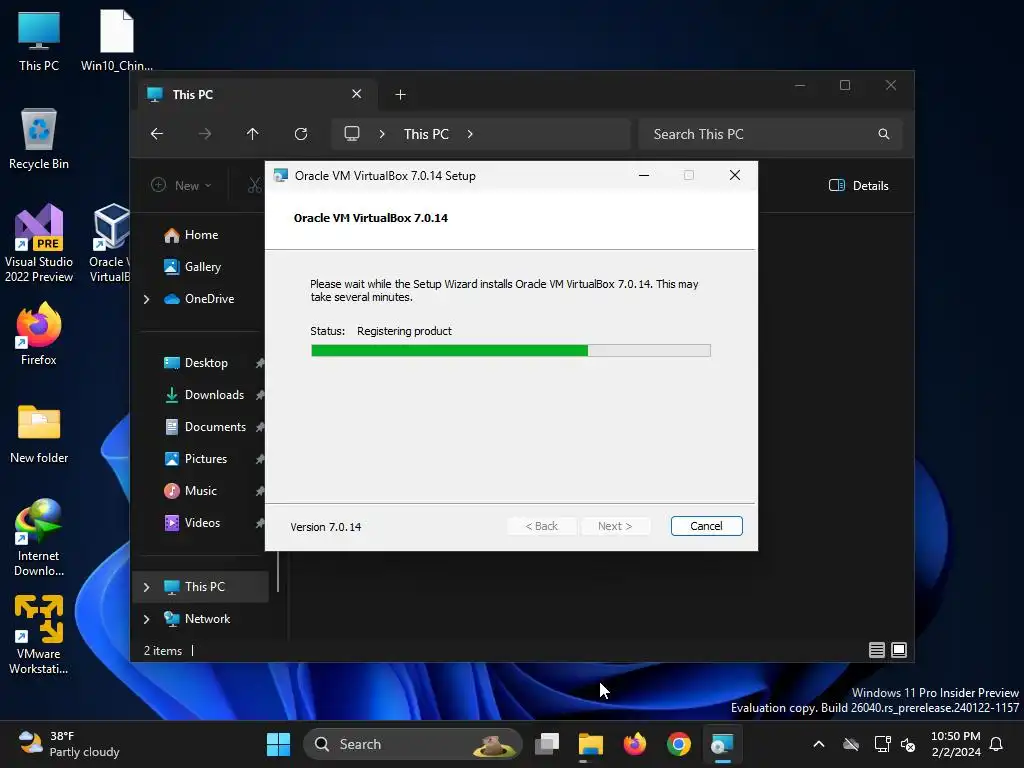Toggle the Details pane
Screen dimensions: 1024x768
[x=858, y=185]
